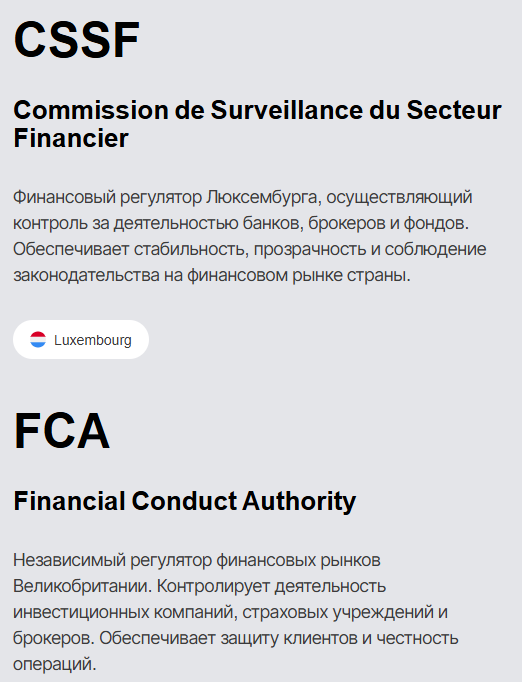522x682 pixels.
Task: Click the line starting Обеспечивает стабильность
Action: (x=250, y=249)
